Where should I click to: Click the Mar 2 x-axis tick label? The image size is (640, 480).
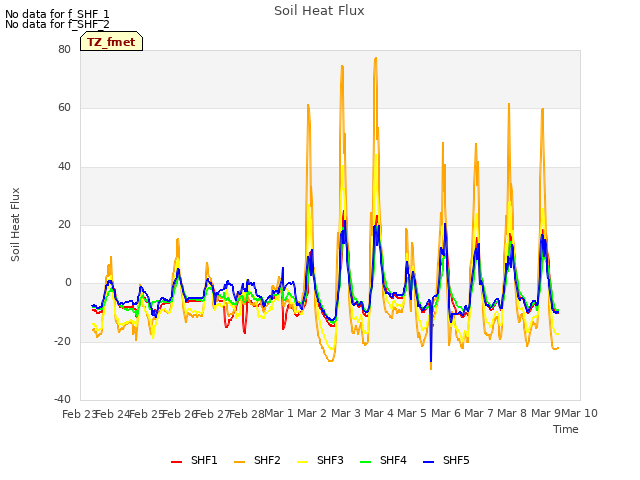pyautogui.click(x=312, y=413)
